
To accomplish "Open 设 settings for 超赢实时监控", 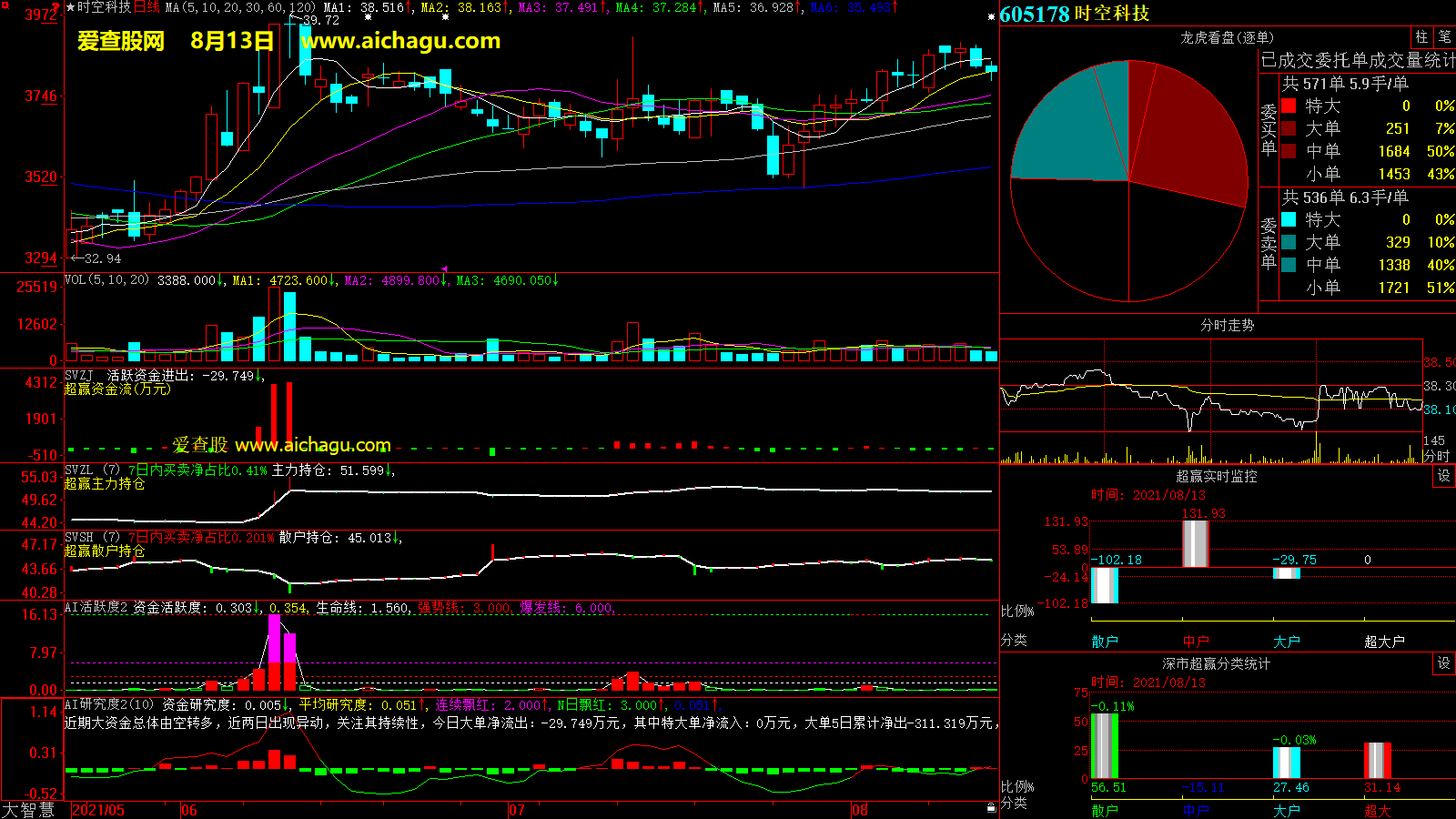I will tap(1443, 476).
